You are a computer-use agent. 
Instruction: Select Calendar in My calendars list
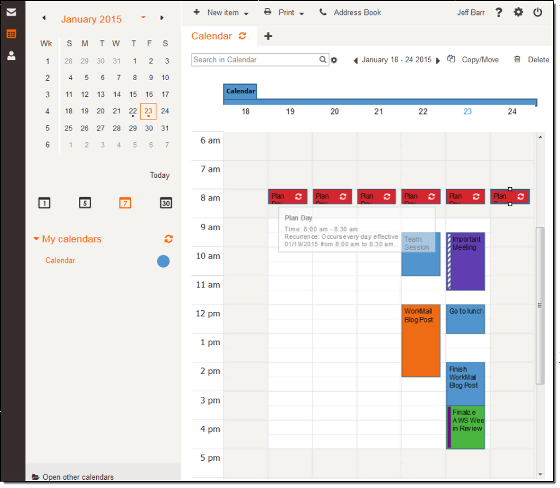[x=60, y=260]
